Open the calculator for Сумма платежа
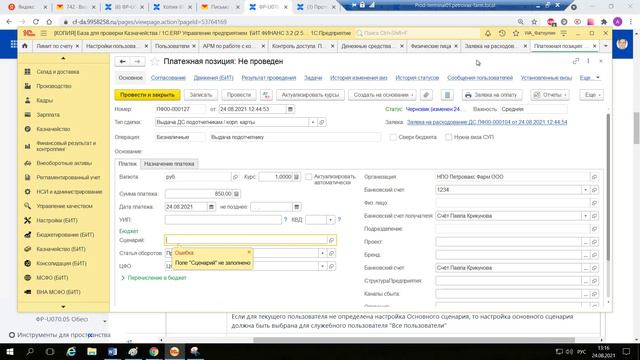The height and width of the screenshot is (360, 640). click(236, 194)
